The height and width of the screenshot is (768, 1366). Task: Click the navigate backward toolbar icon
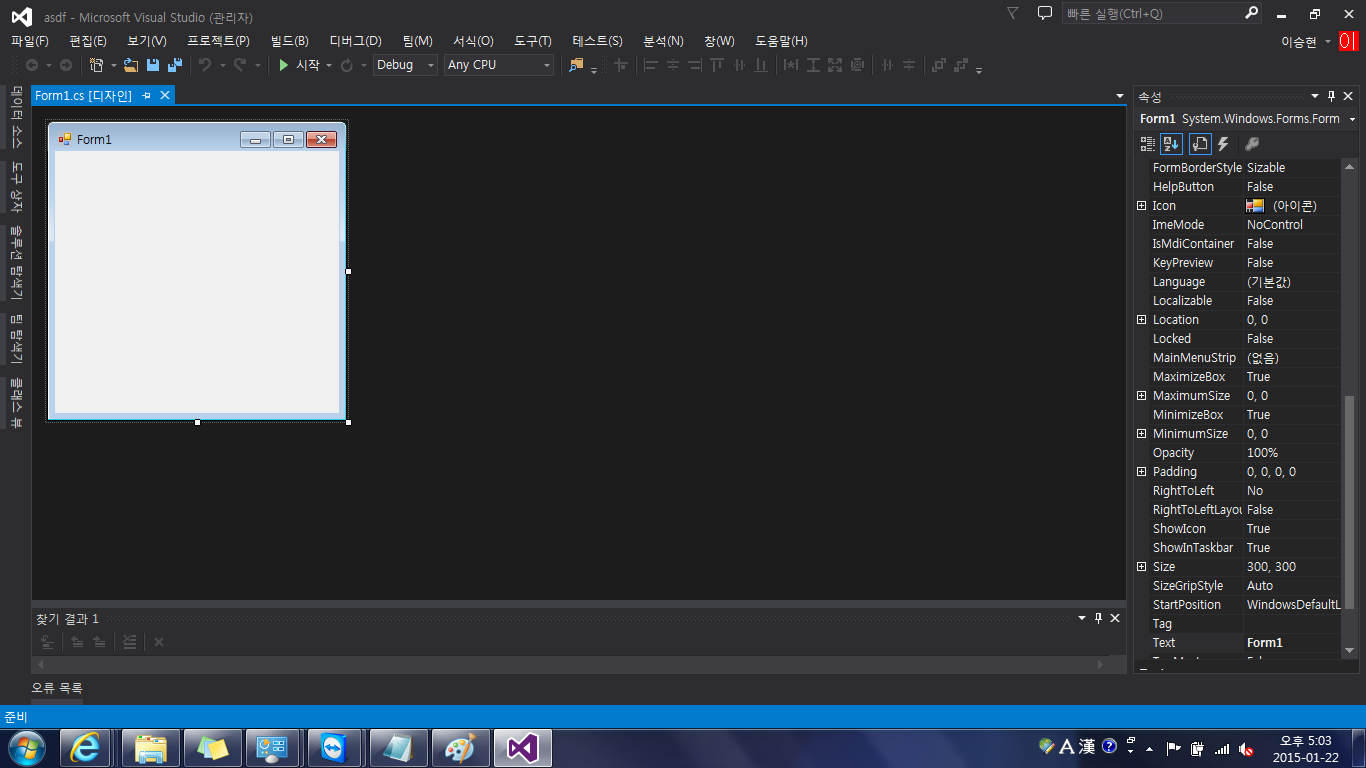(32, 65)
